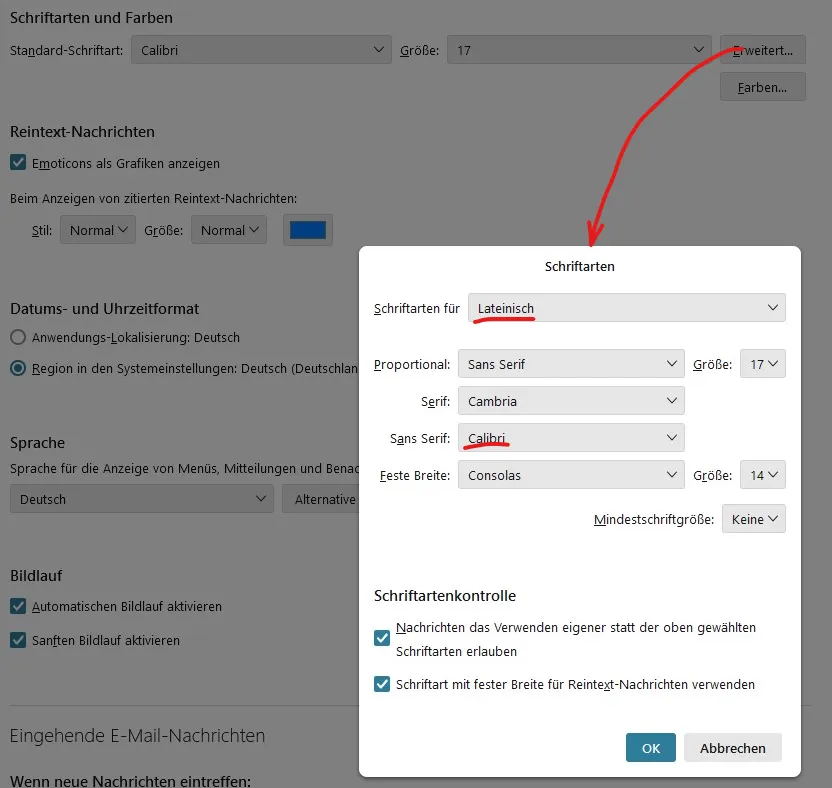832x788 pixels.
Task: Open the Mindestschriftgröße Keine dropdown
Action: [x=753, y=519]
